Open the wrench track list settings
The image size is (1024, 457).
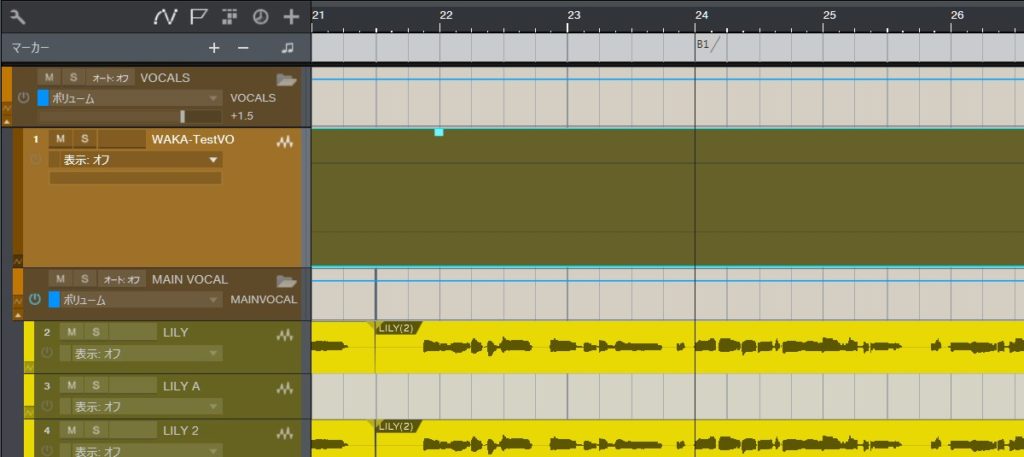point(18,17)
